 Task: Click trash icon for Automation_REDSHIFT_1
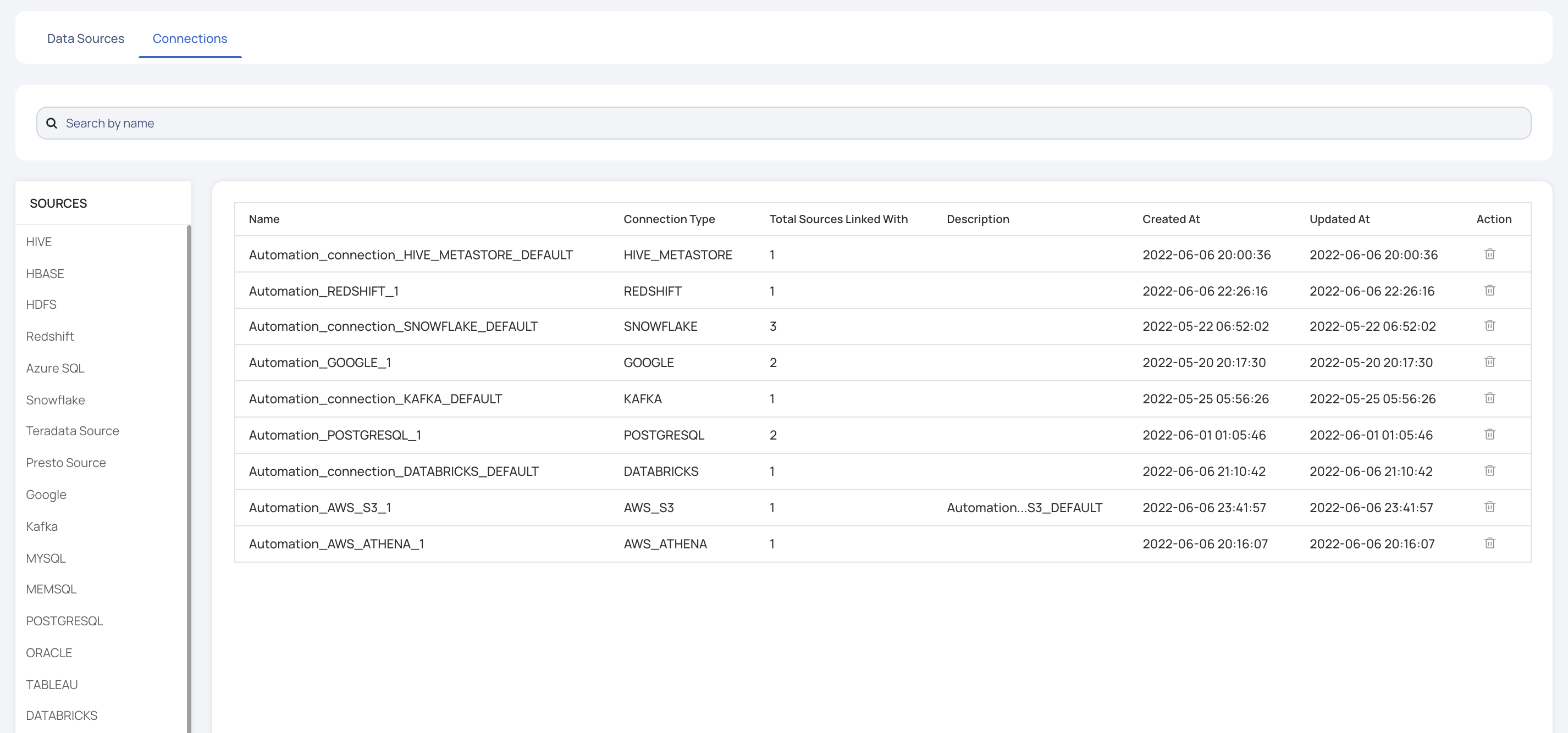(1489, 290)
